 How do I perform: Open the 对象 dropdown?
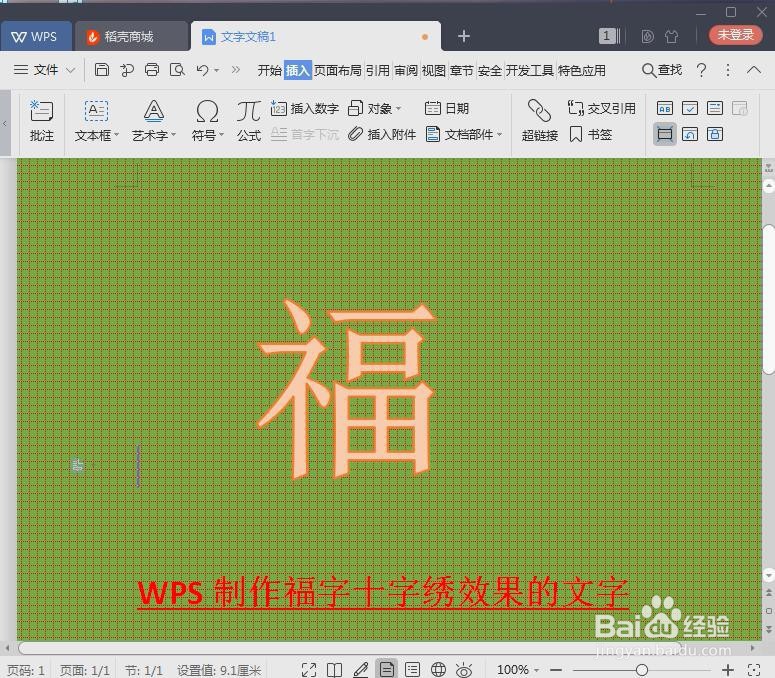[x=375, y=108]
